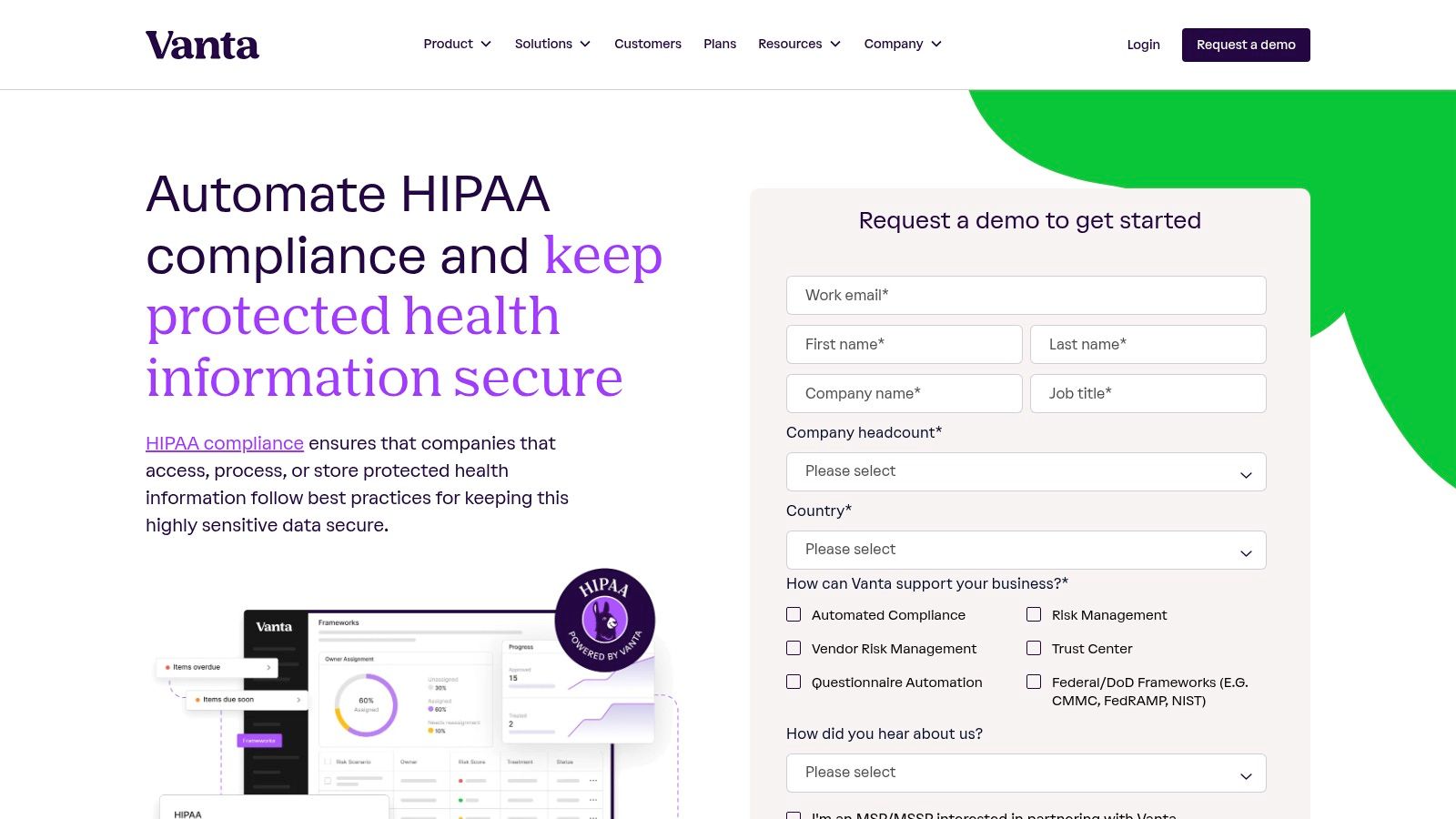The width and height of the screenshot is (1456, 819).
Task: Focus the Last name field
Action: tap(1148, 345)
